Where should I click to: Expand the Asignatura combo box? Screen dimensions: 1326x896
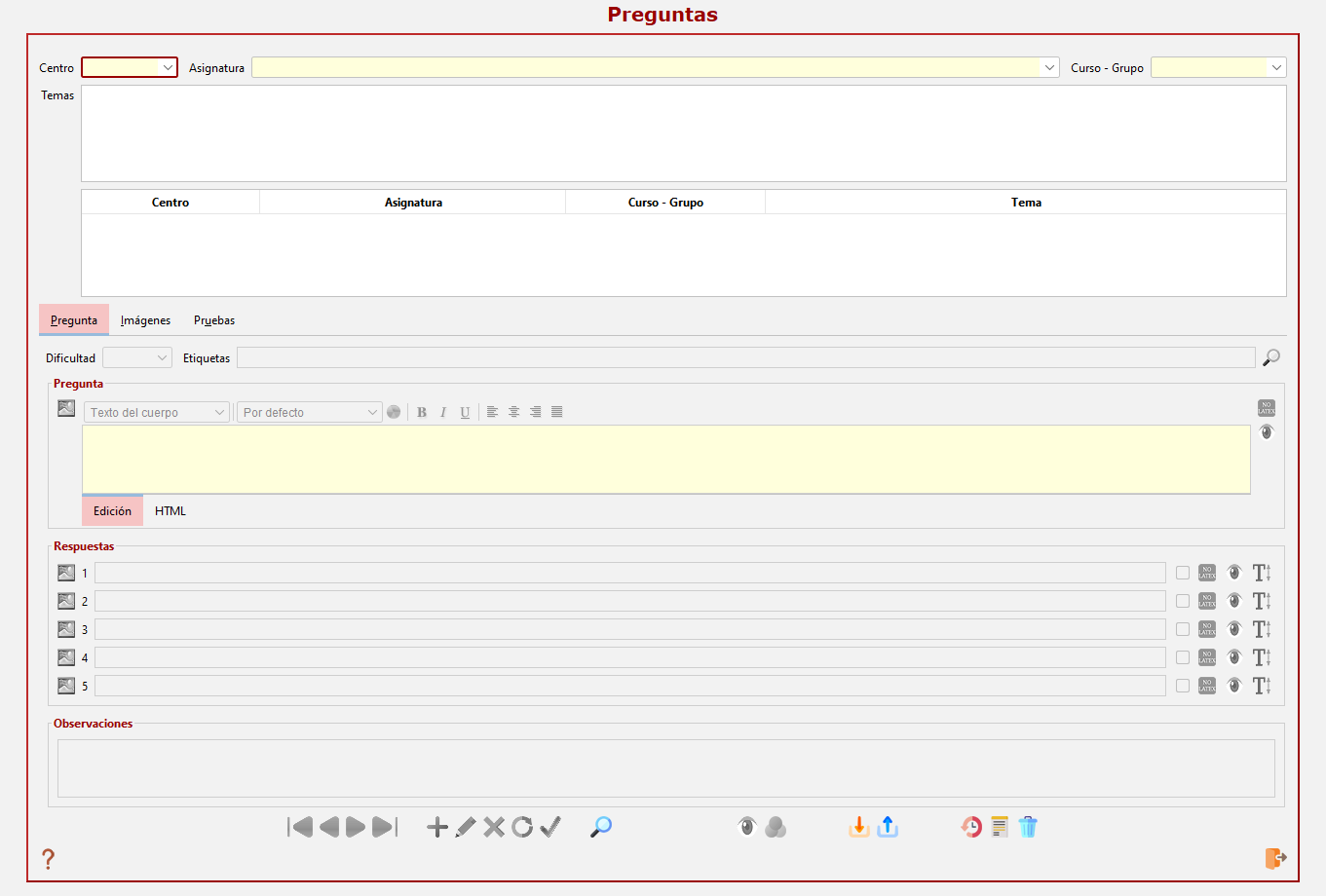(x=656, y=67)
